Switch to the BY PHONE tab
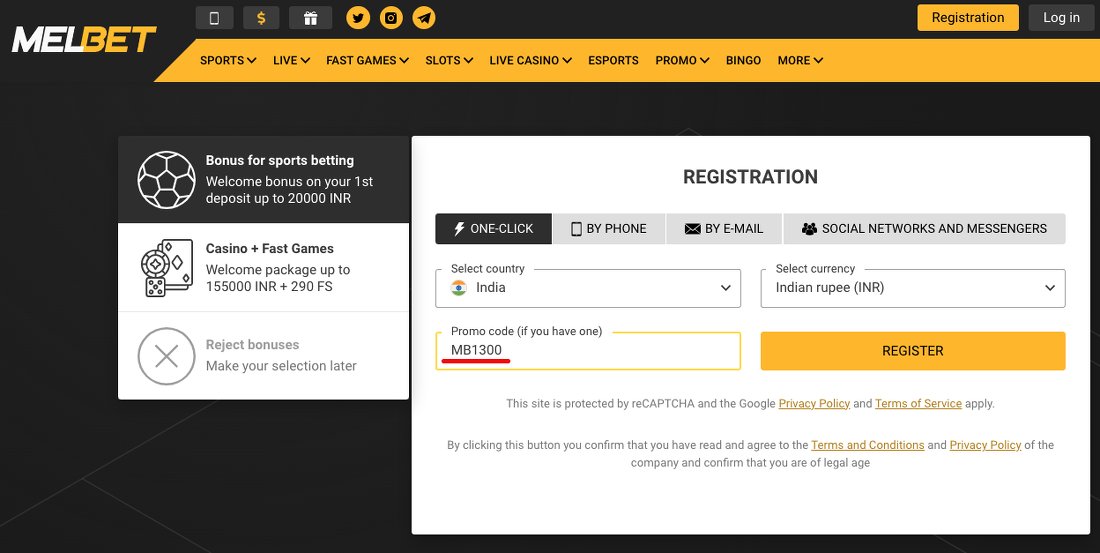The width and height of the screenshot is (1100, 553). 609,229
